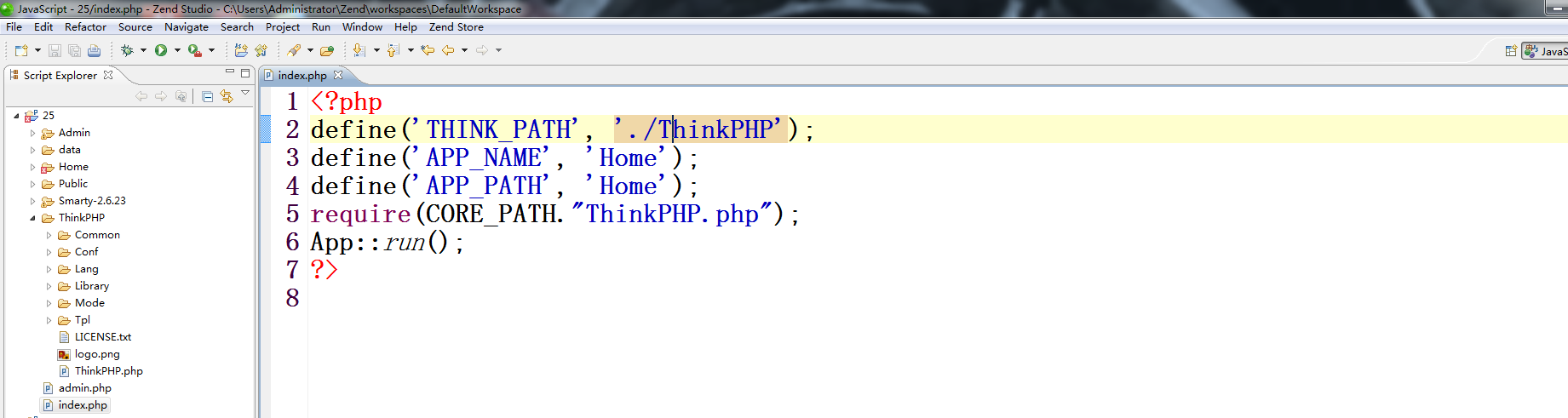This screenshot has height=418, width=1568.
Task: Click Script Explorer Up (go into parent) icon
Action: (x=181, y=96)
